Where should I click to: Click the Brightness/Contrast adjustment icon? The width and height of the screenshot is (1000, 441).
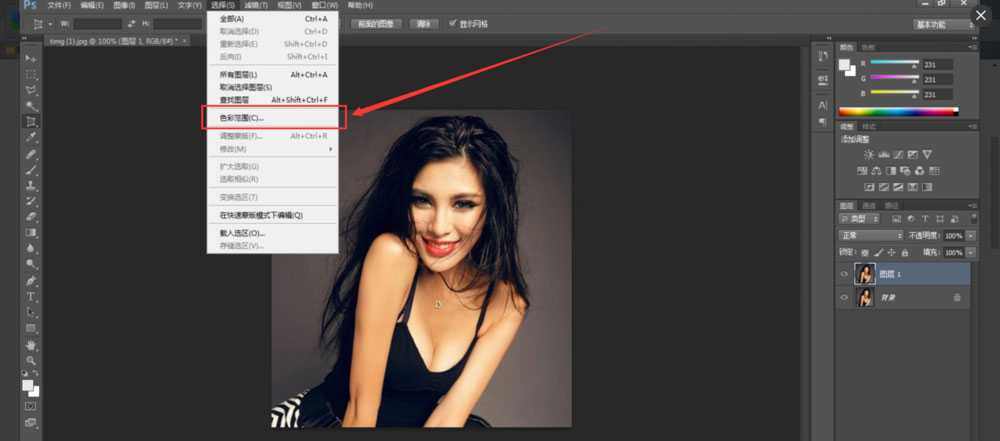[868, 155]
